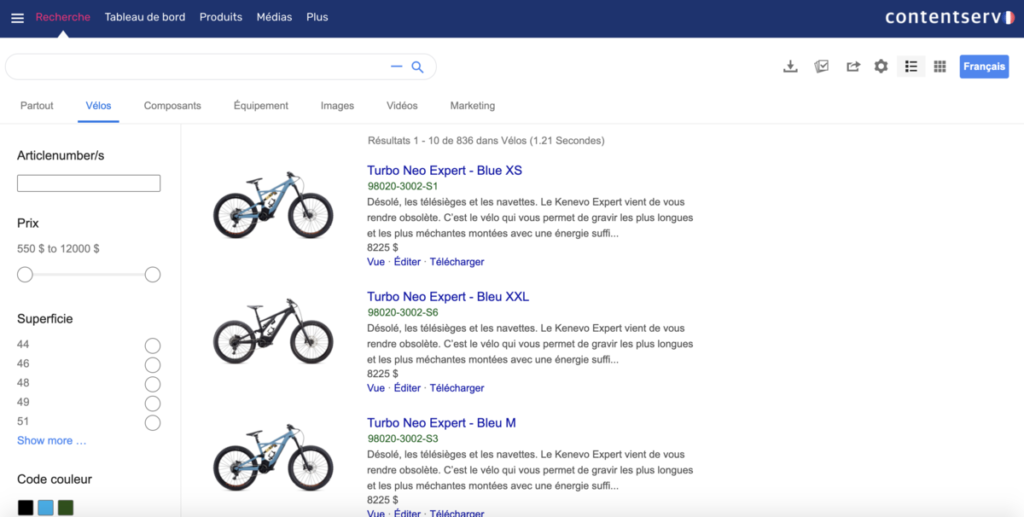Viewport: 1024px width, 517px height.
Task: Open the Recherche menu item
Action: pyautogui.click(x=63, y=18)
